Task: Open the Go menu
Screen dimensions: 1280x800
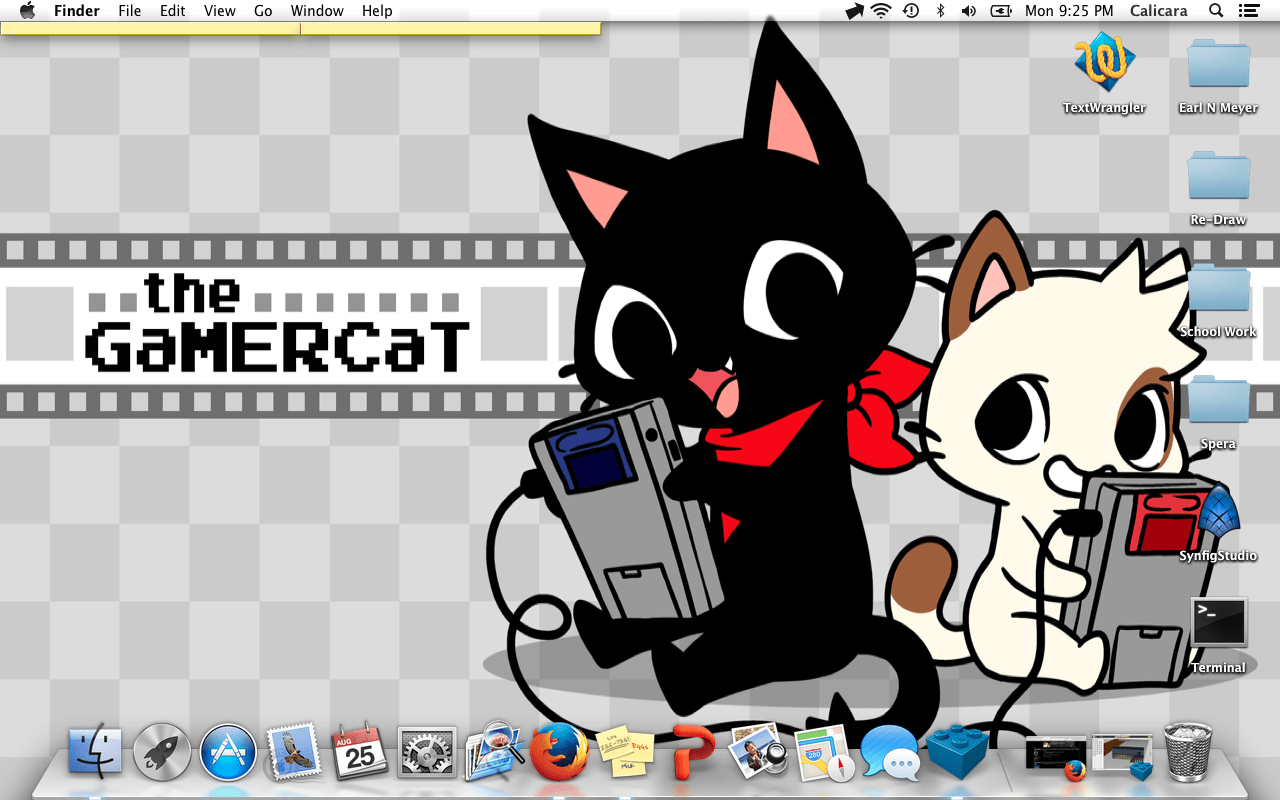Action: pyautogui.click(x=263, y=11)
